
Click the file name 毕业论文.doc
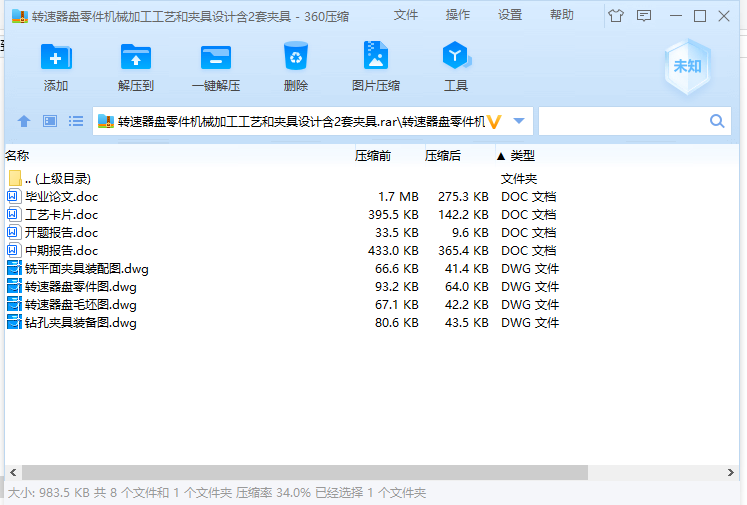coord(61,197)
